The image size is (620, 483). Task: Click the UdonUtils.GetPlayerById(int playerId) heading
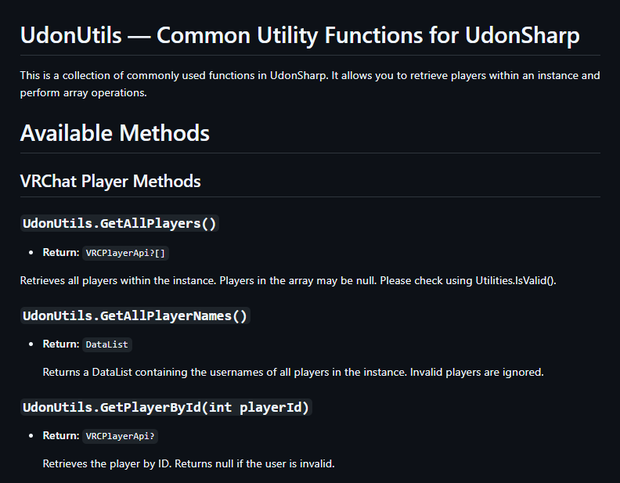[166, 407]
